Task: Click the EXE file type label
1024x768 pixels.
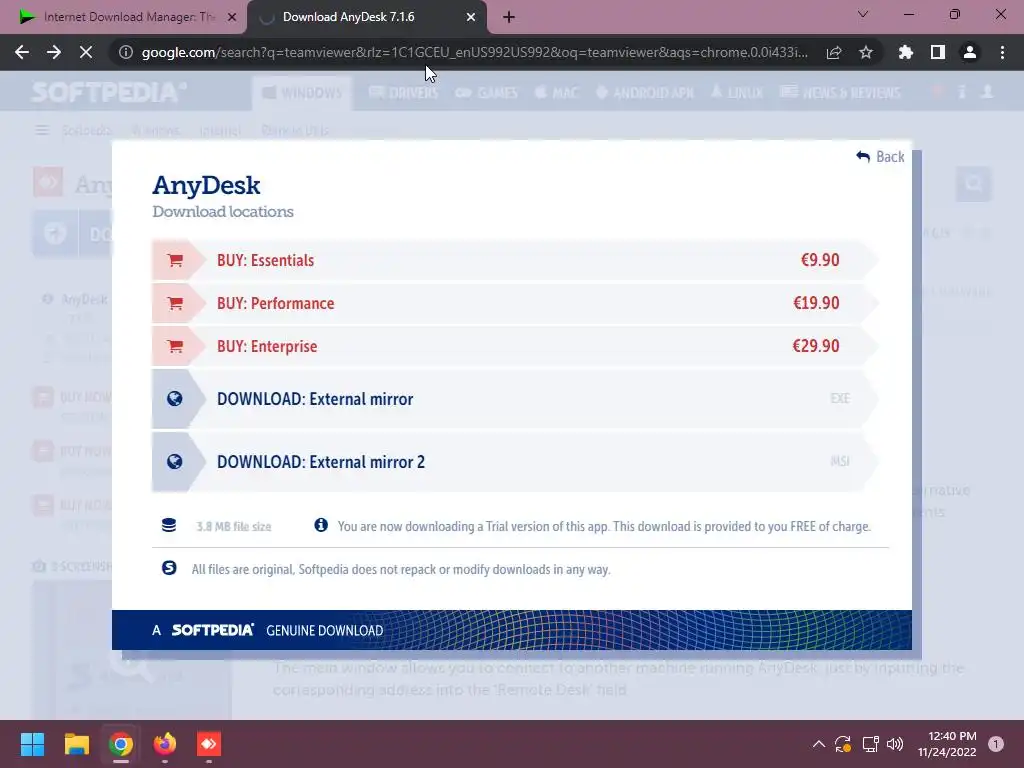Action: 840,398
